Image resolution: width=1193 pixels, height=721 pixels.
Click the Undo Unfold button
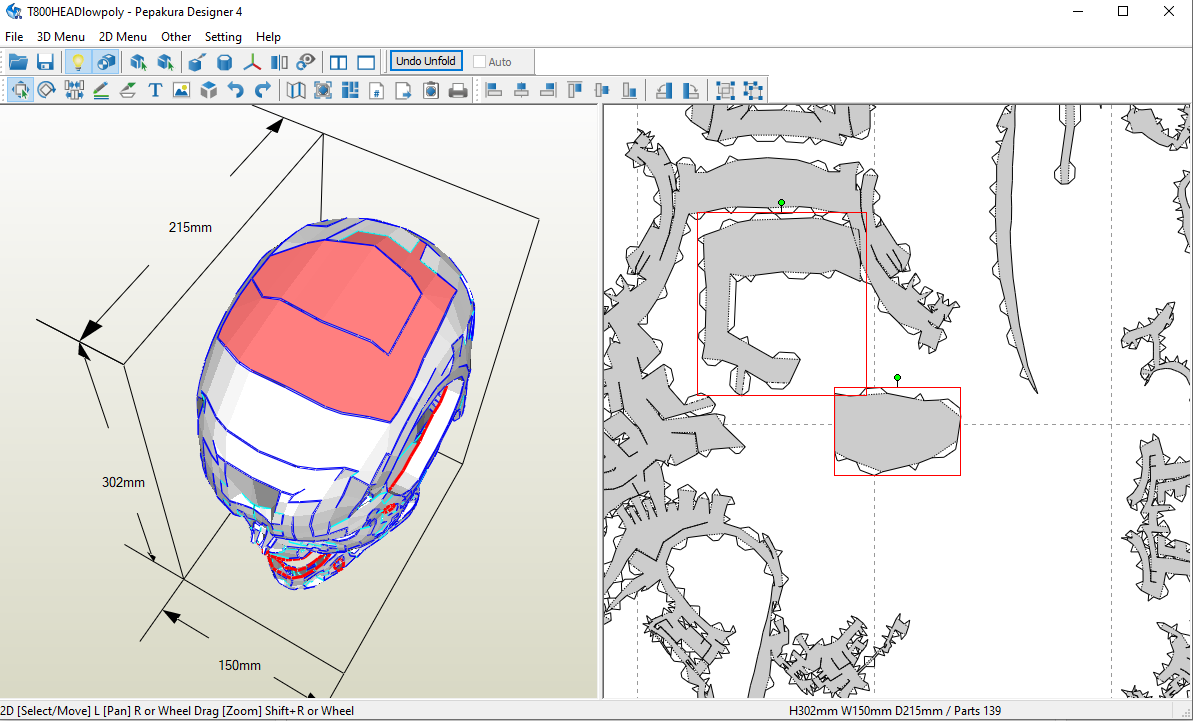426,61
